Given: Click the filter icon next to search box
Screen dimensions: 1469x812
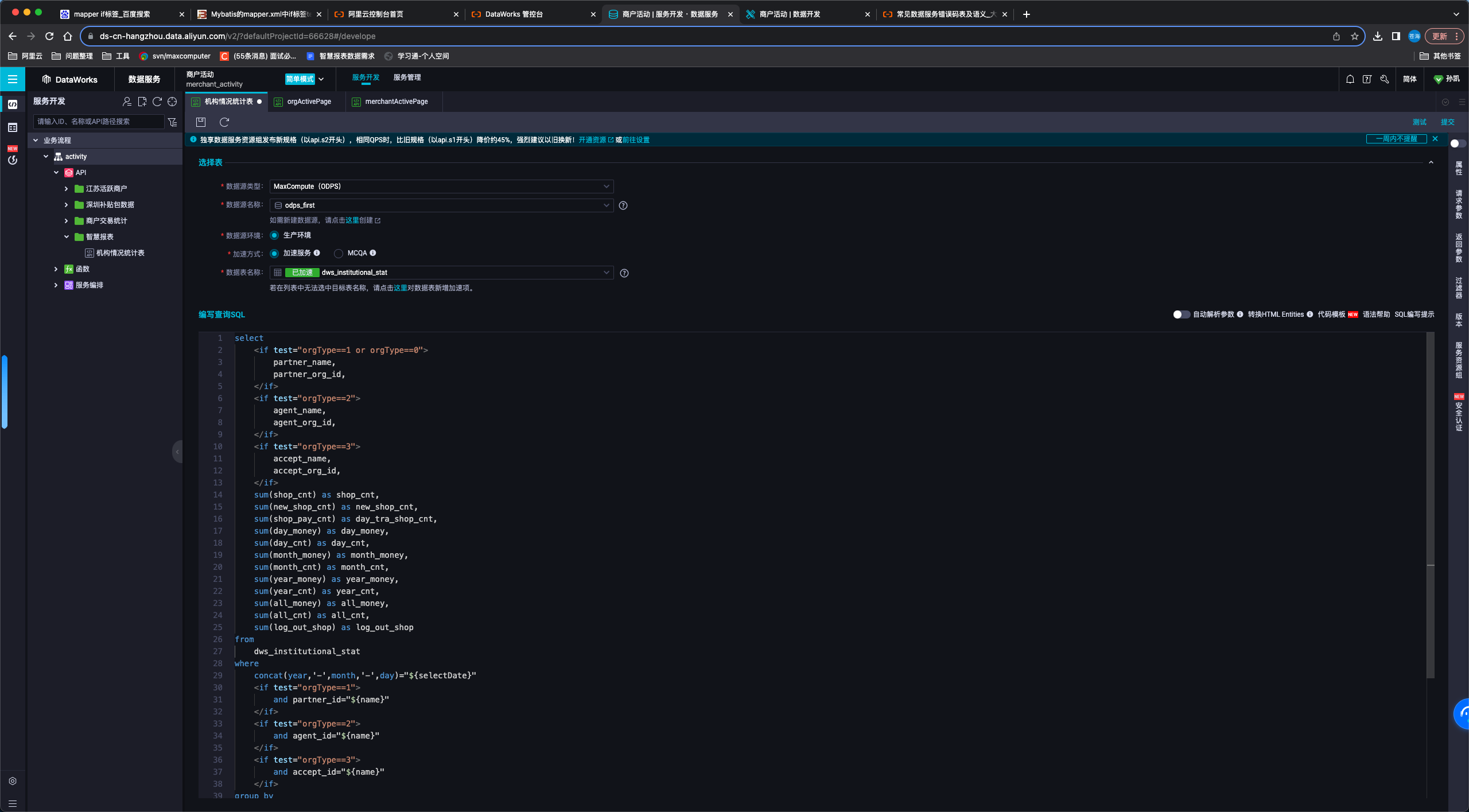Looking at the screenshot, I should [172, 122].
